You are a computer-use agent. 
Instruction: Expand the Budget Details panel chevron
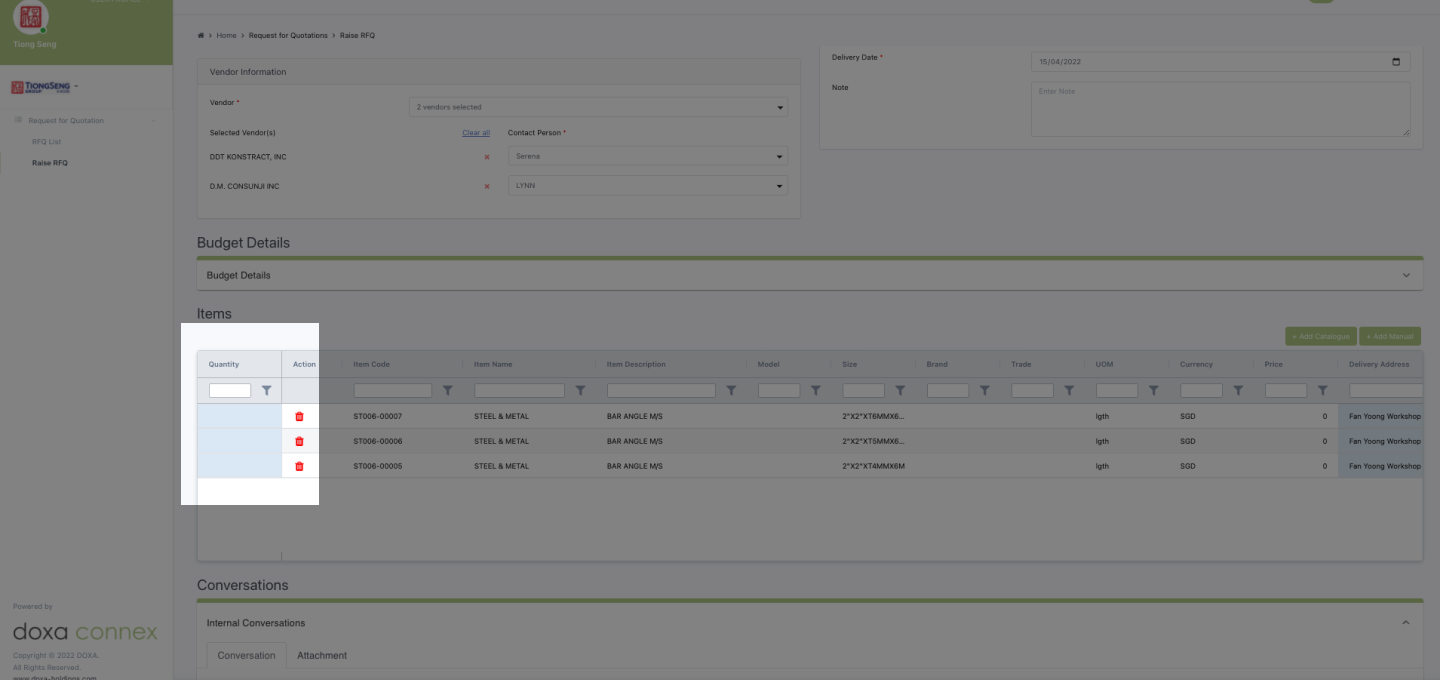click(1406, 275)
